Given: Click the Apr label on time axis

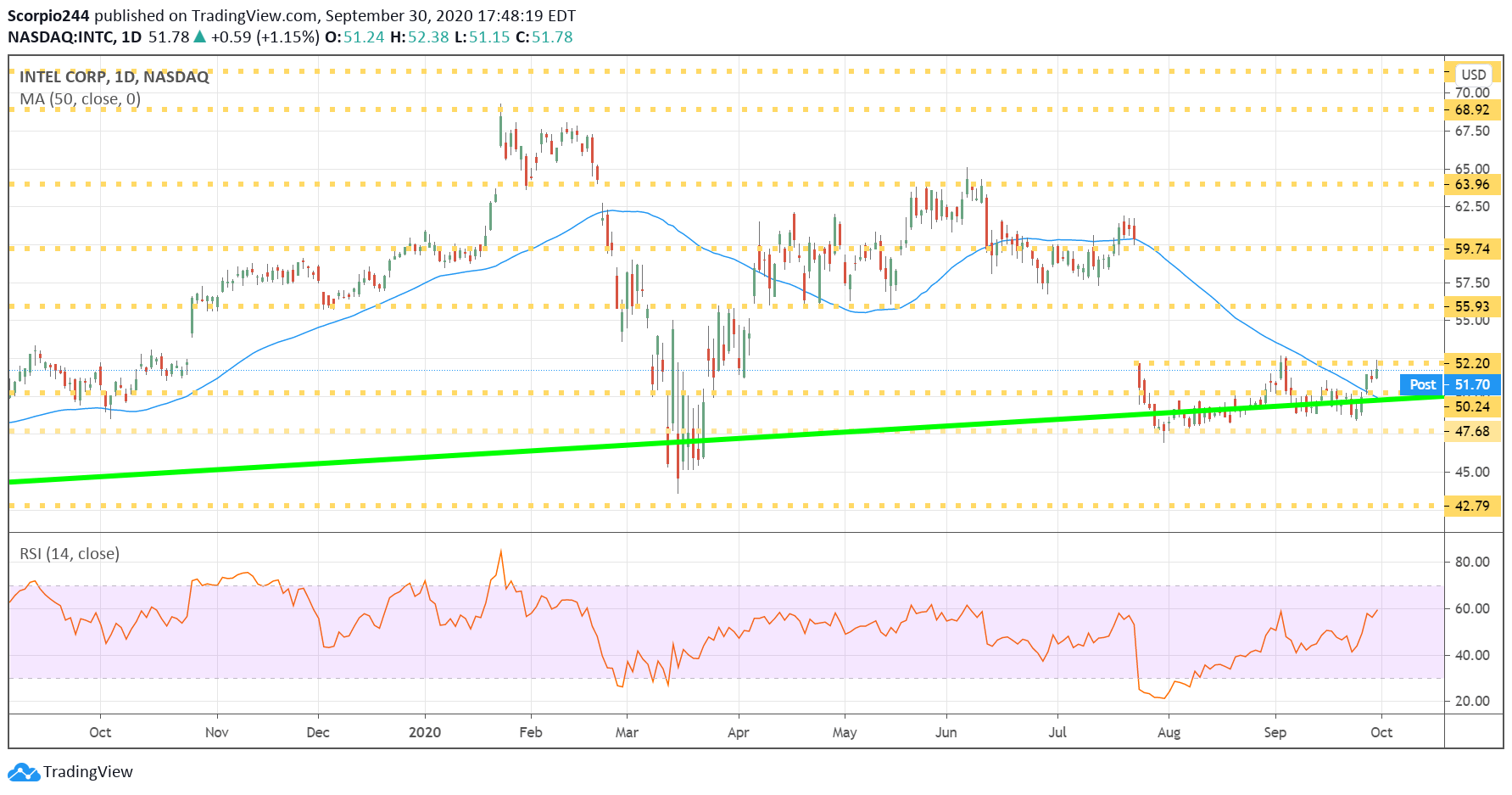Looking at the screenshot, I should 739,732.
